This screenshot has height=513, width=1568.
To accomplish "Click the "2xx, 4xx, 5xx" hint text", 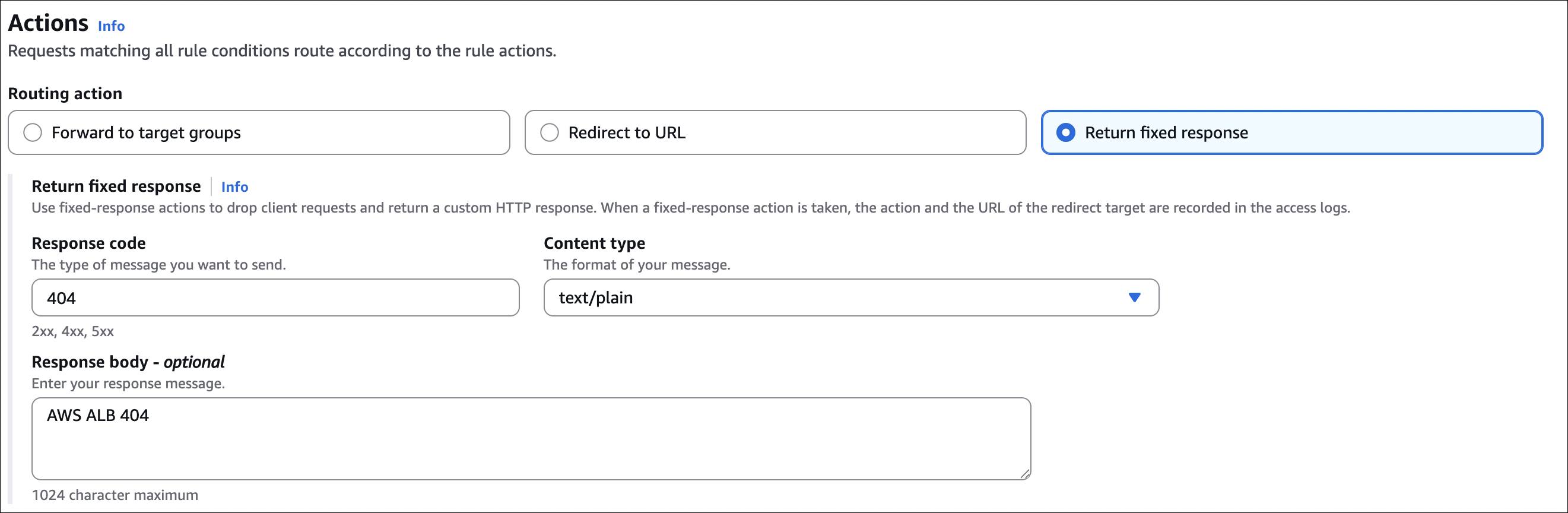I will click(72, 332).
